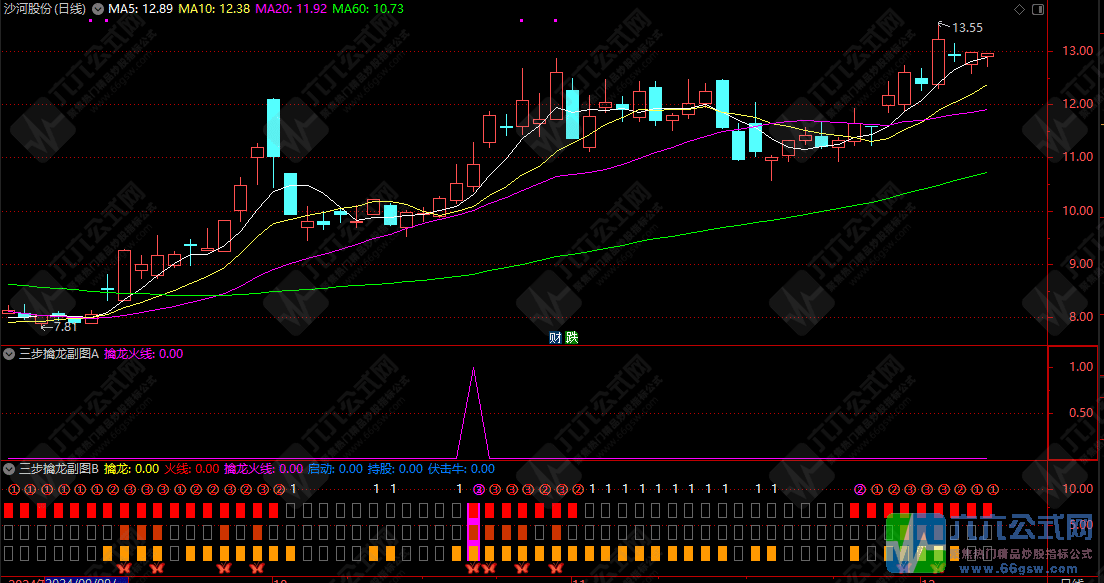
Task: Open the dropdown next to 沙河股份 (日线)
Action: tap(97, 8)
